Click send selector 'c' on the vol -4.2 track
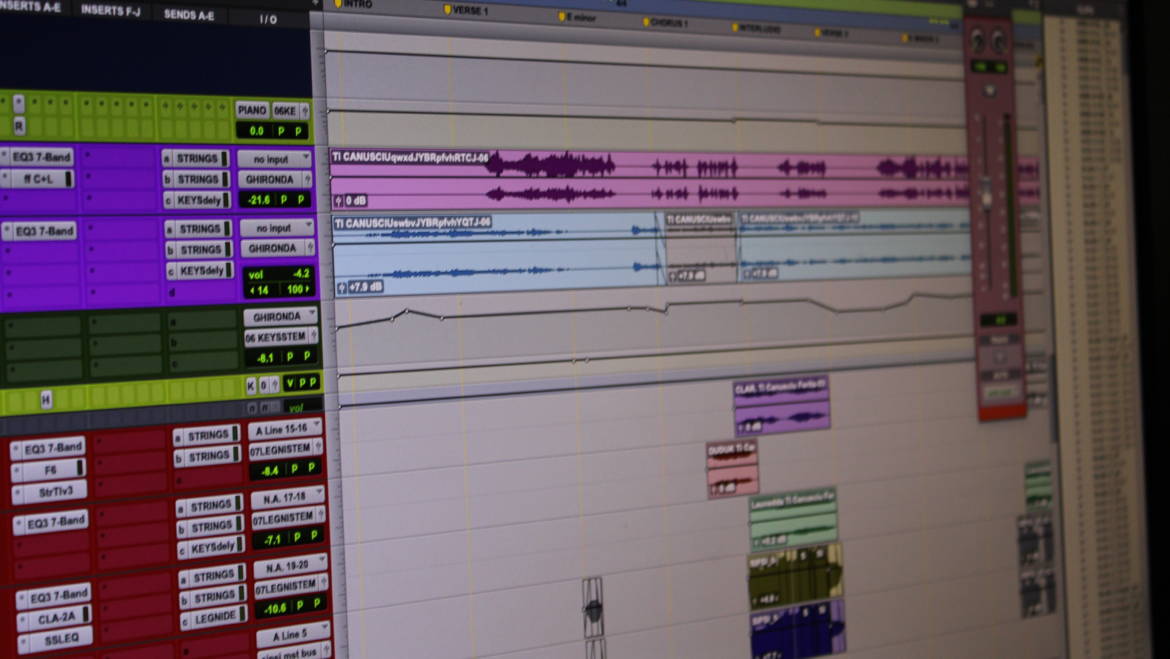 click(x=171, y=272)
